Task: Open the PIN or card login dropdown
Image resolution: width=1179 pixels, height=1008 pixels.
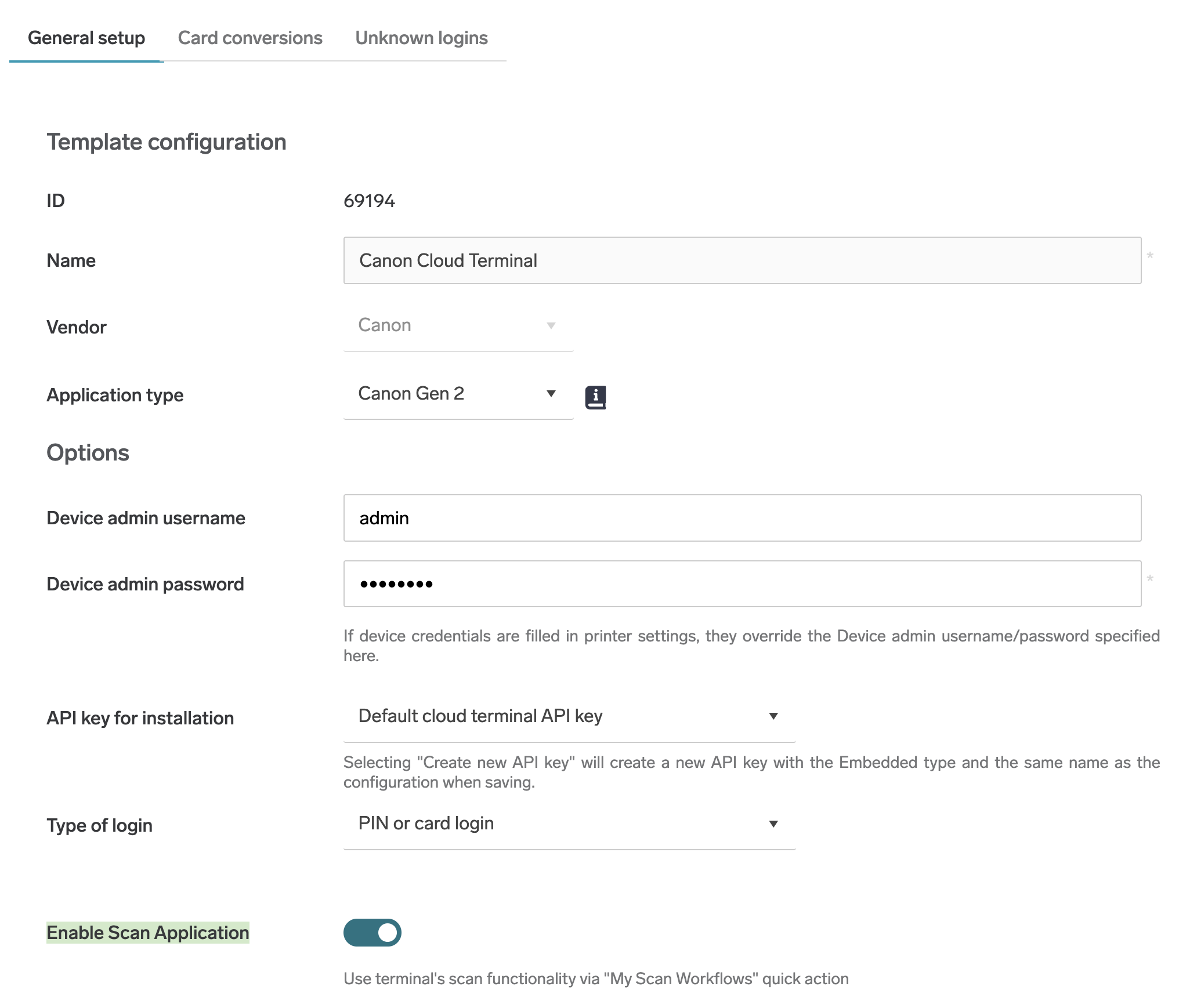Action: 569,824
